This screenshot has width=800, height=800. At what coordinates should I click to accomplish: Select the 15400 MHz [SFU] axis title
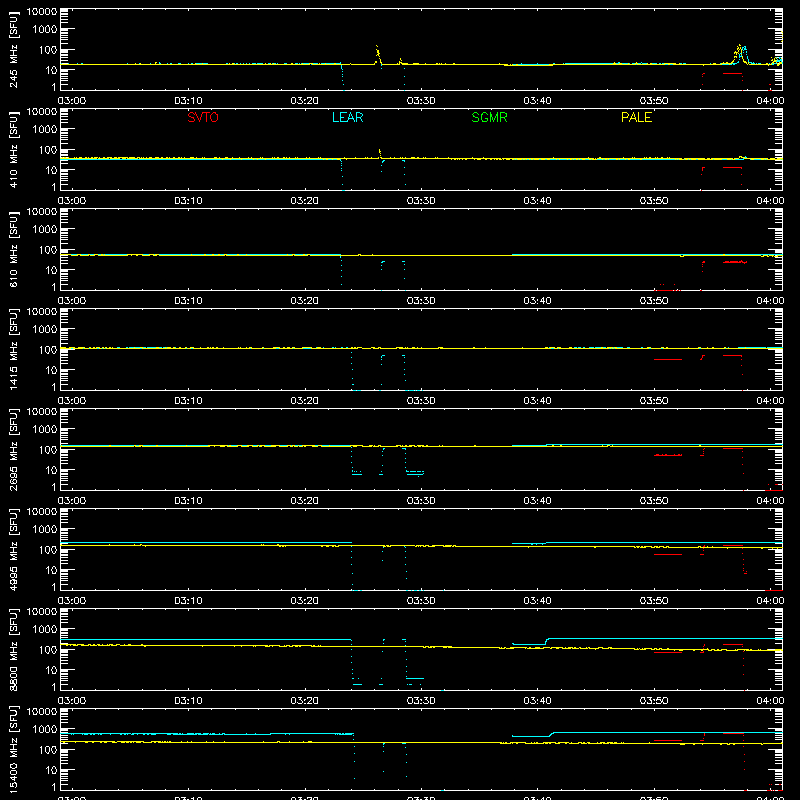(x=13, y=749)
